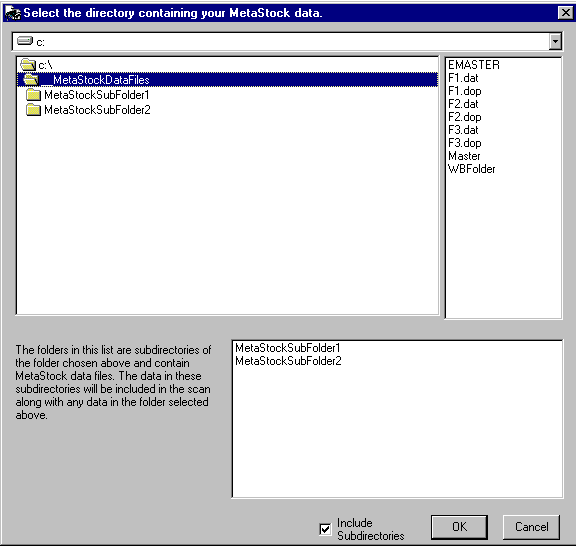576x548 pixels.
Task: Open the drive selection dropdown arrow
Action: 555,42
